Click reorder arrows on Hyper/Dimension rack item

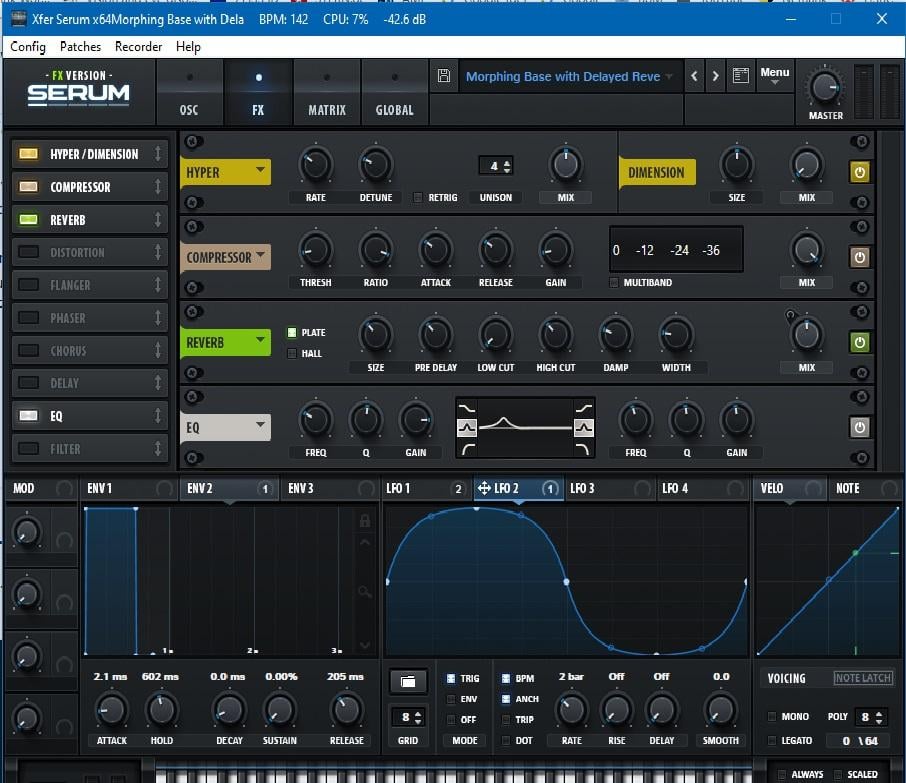158,154
